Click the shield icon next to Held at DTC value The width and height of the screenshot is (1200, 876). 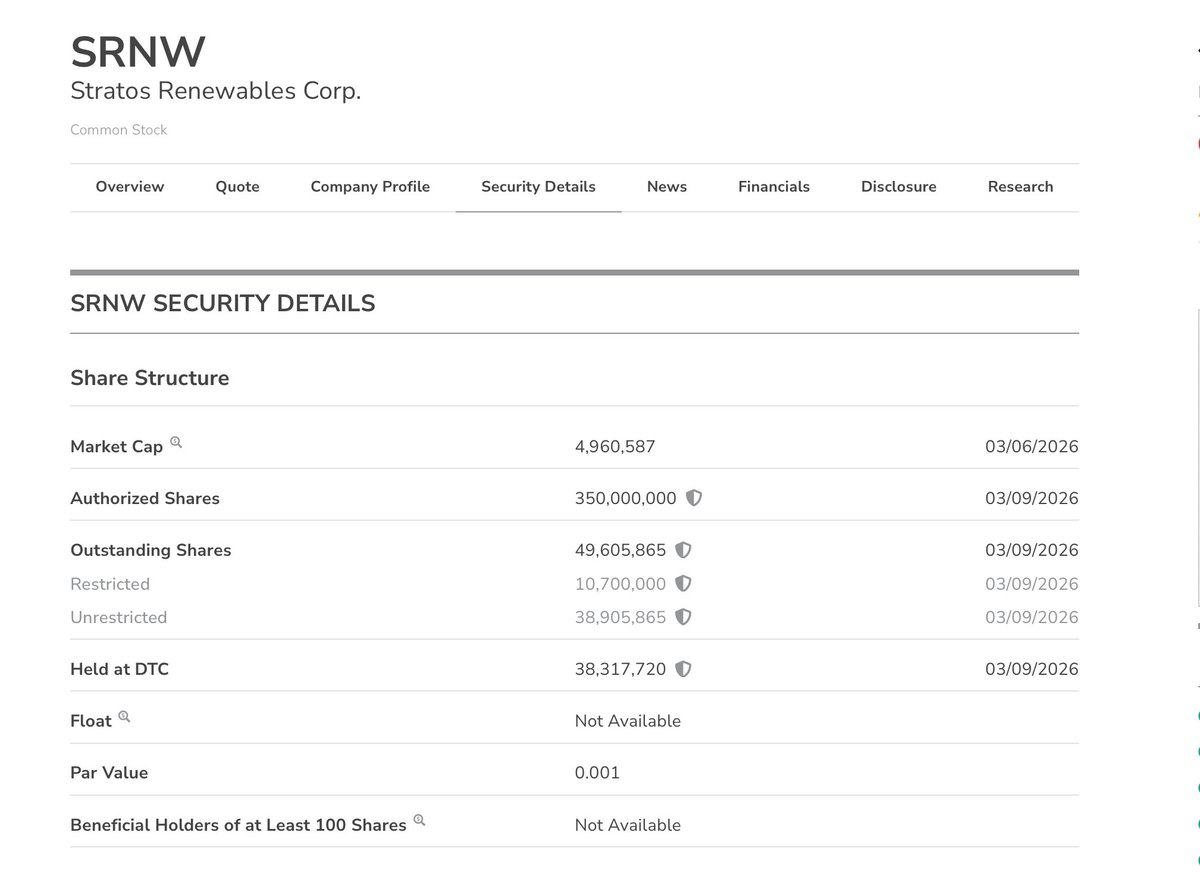click(x=684, y=669)
